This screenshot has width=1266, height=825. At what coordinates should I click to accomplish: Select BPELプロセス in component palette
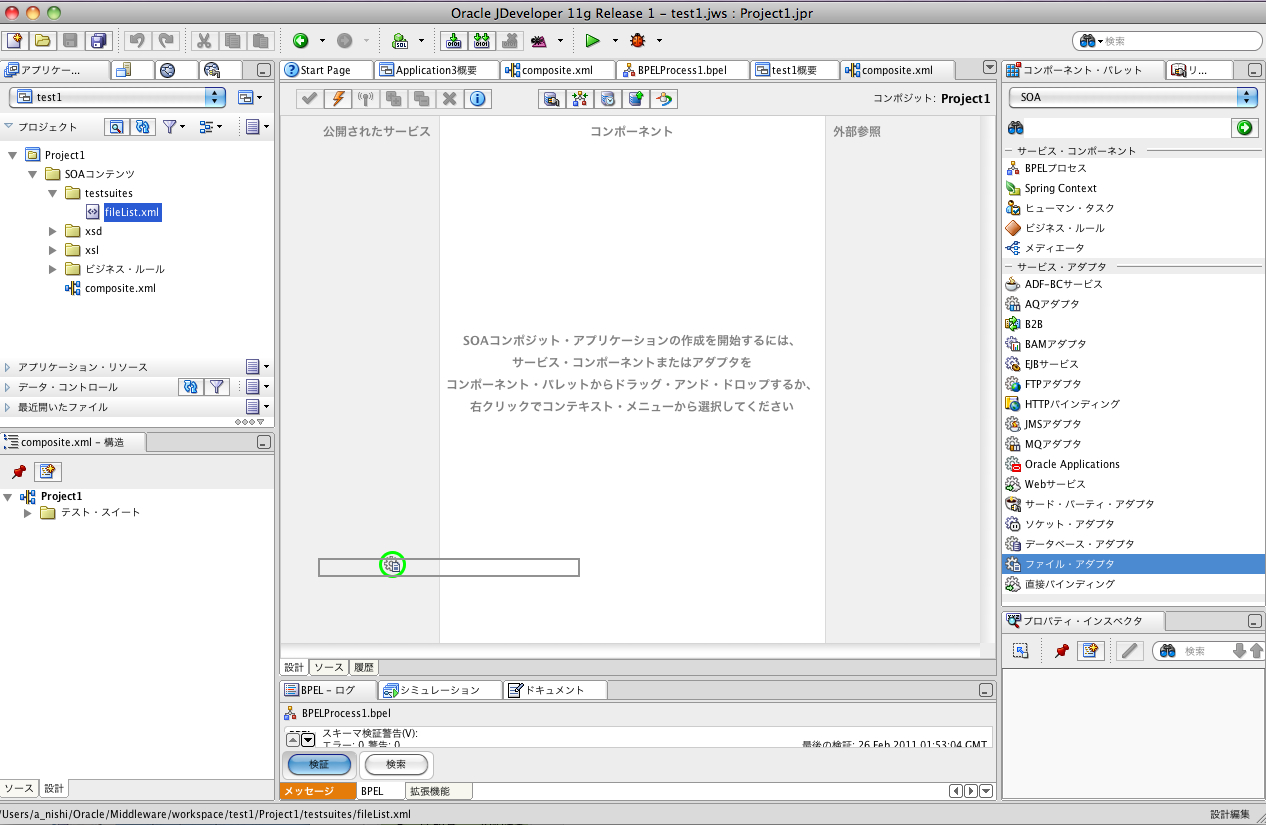tap(1056, 168)
